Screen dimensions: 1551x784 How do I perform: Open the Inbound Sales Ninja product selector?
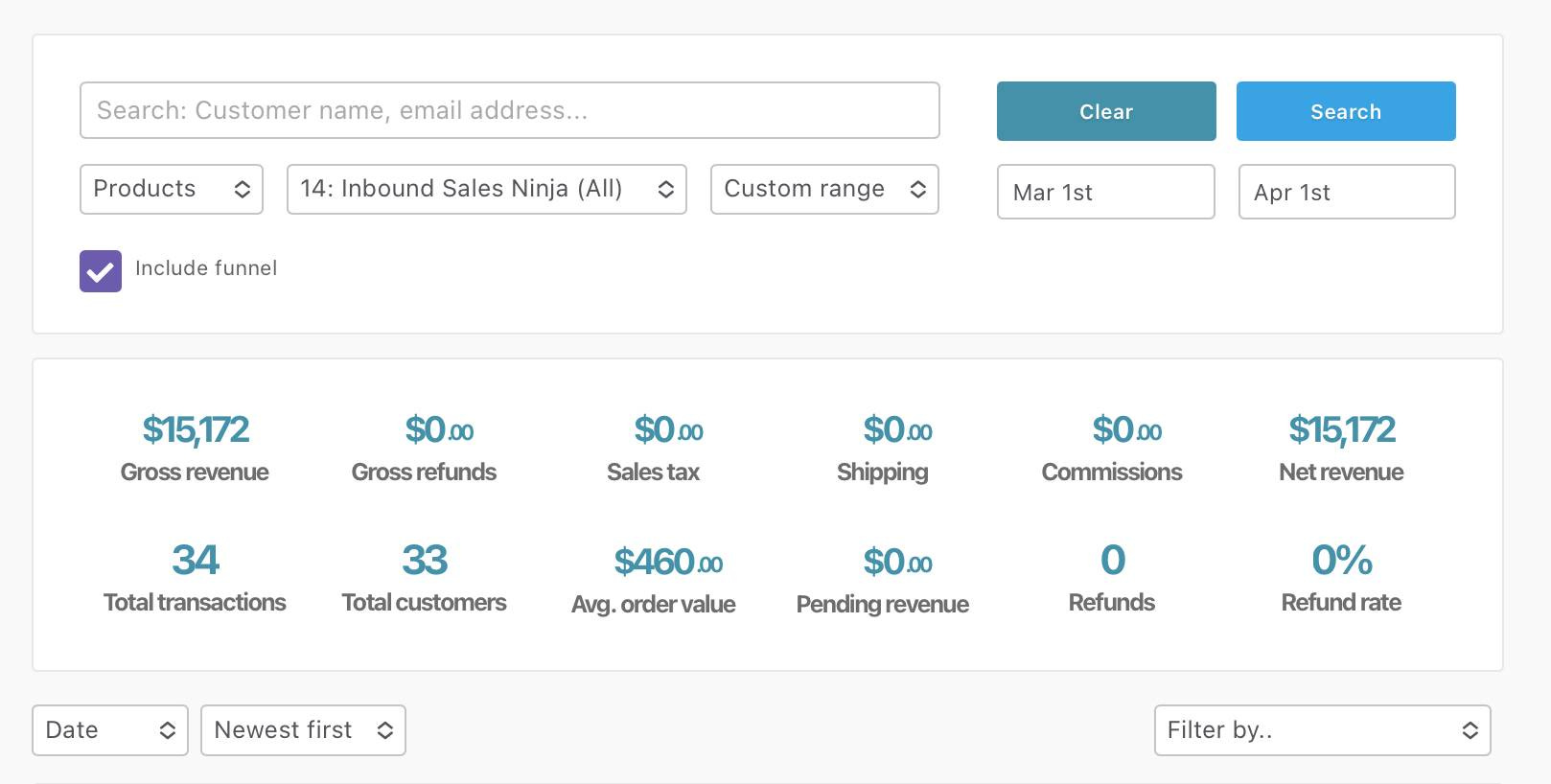click(x=486, y=189)
